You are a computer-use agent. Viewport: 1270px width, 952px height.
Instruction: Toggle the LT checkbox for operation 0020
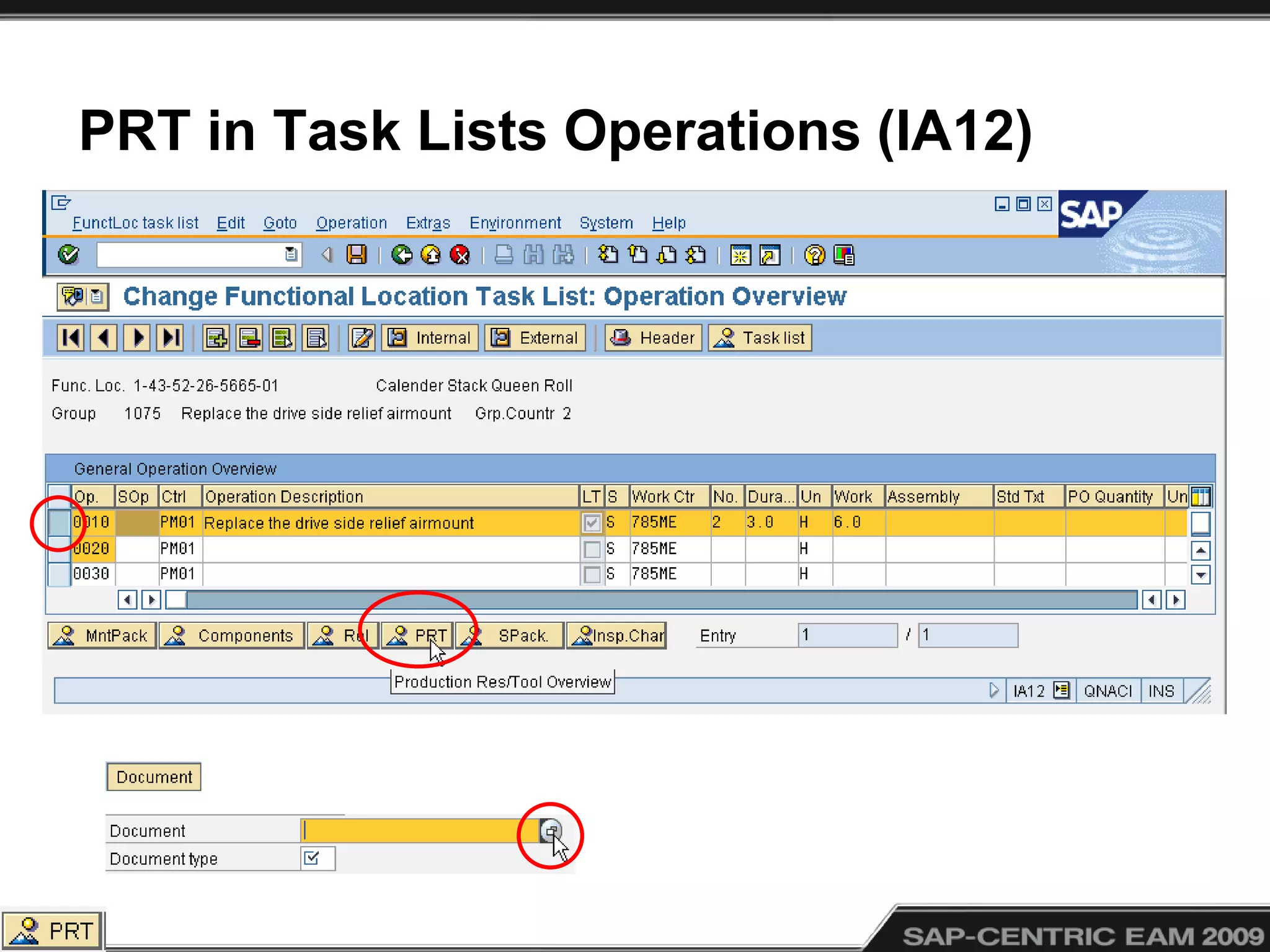point(592,549)
